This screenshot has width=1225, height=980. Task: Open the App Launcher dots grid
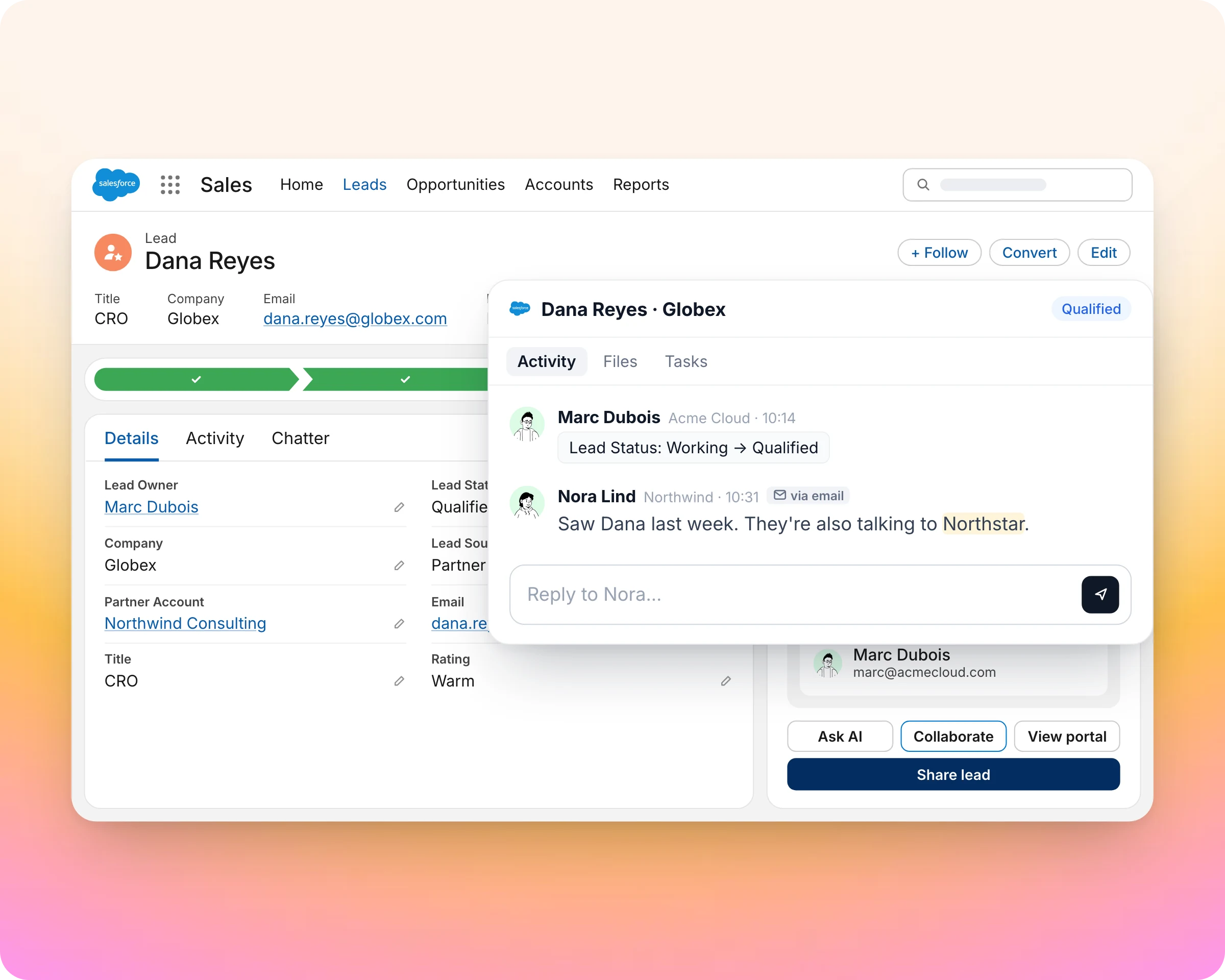tap(170, 185)
